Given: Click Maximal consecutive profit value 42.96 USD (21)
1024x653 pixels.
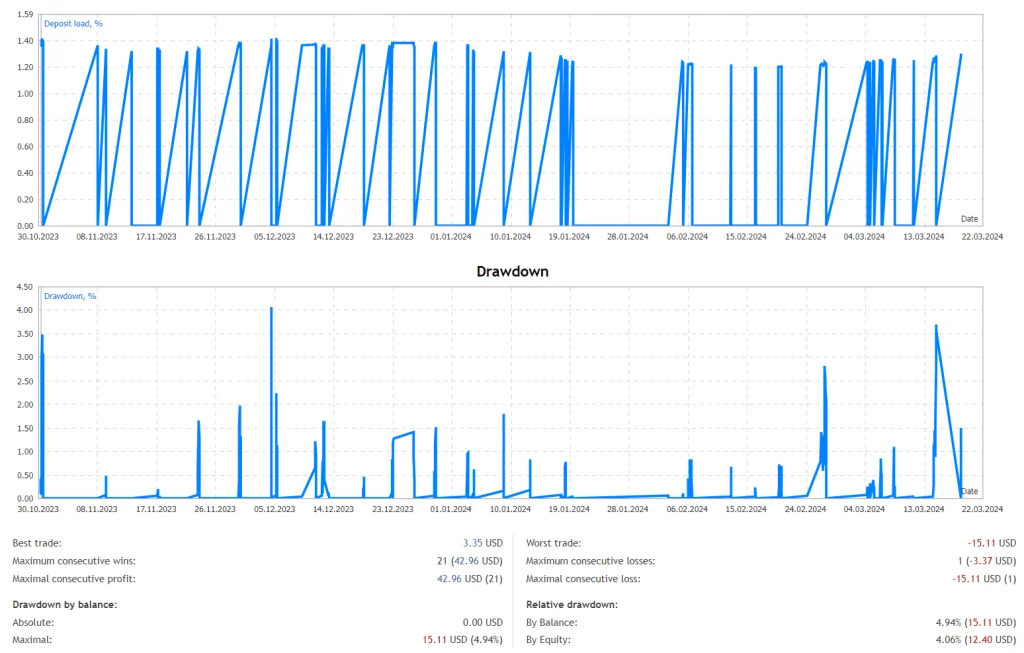Looking at the screenshot, I should pyautogui.click(x=467, y=578).
